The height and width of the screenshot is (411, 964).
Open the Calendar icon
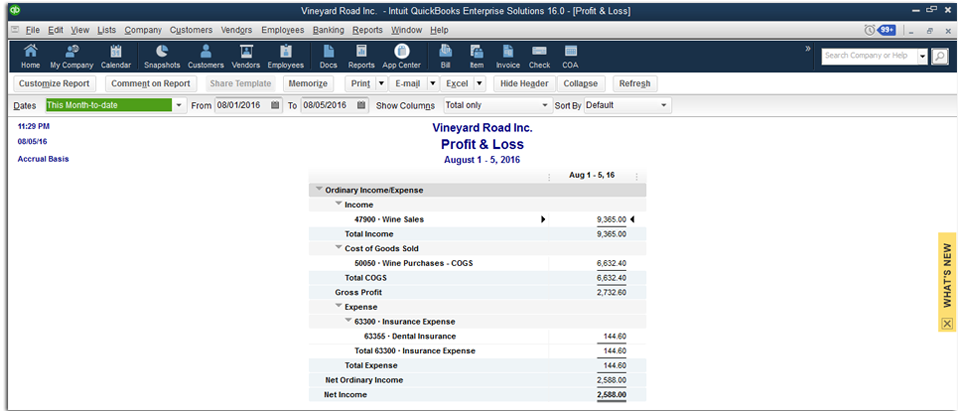click(x=116, y=56)
